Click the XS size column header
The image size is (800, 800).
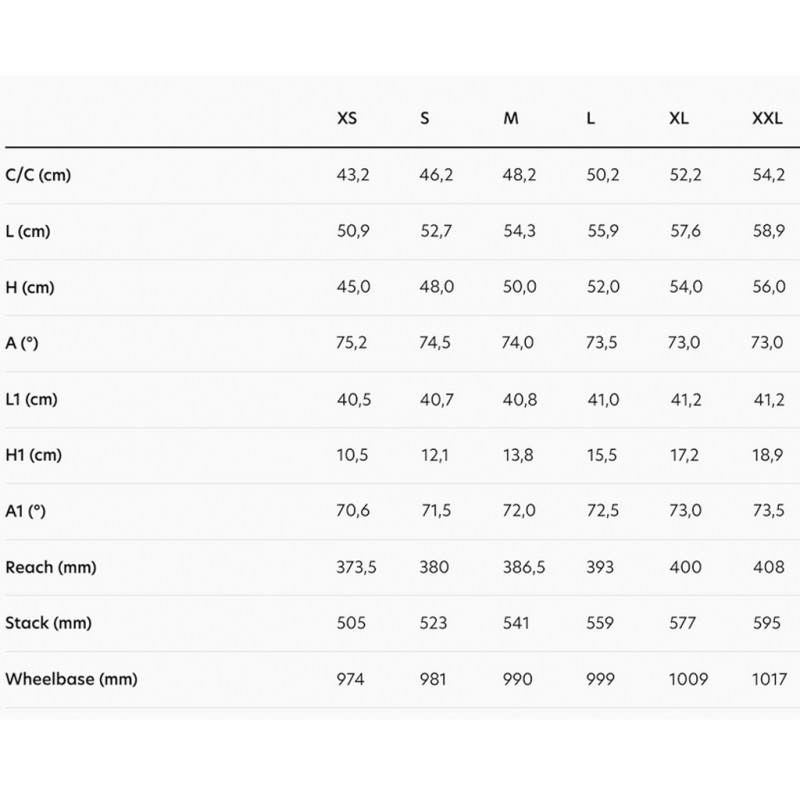tap(347, 118)
